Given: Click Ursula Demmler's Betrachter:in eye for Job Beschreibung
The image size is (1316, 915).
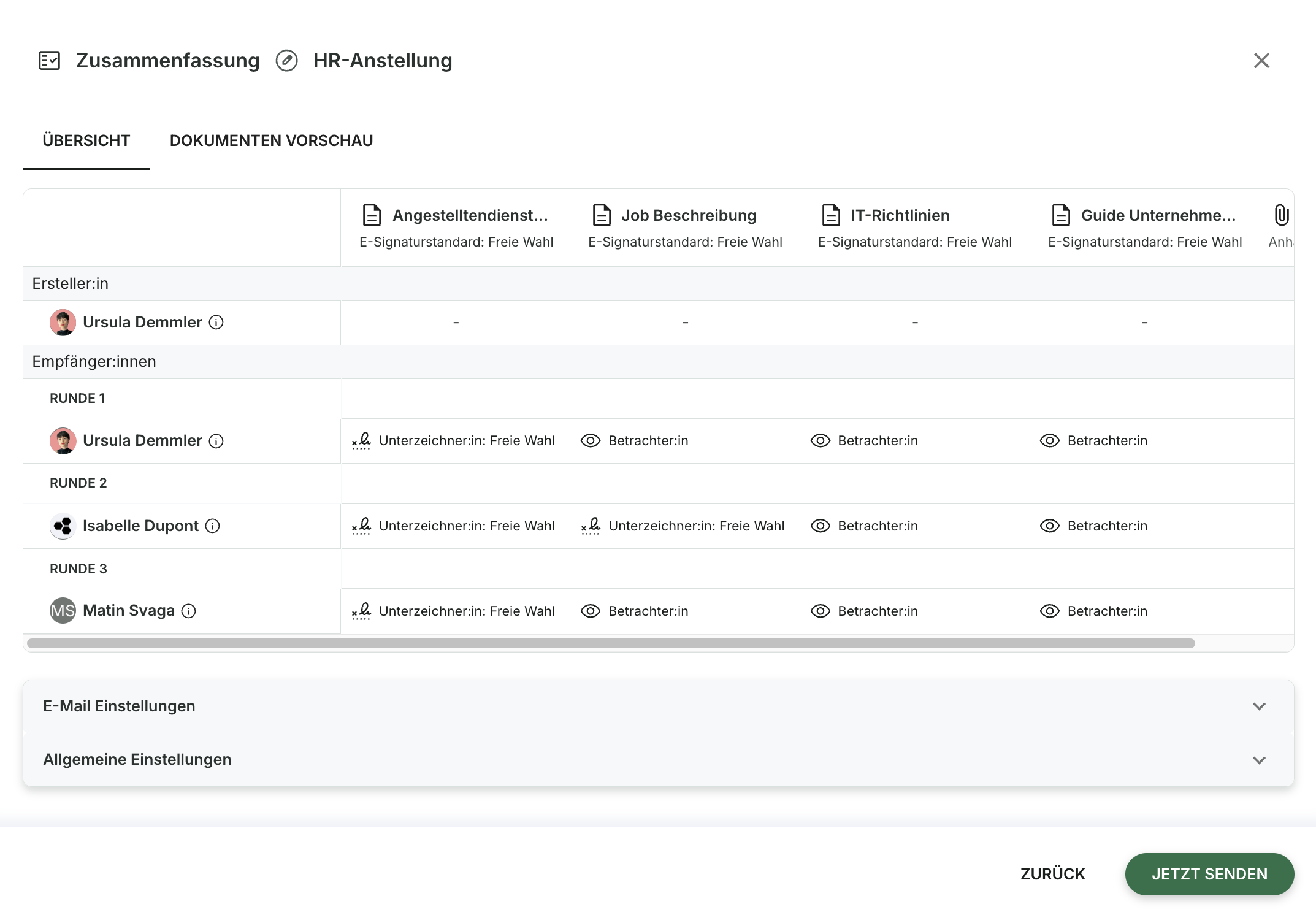Looking at the screenshot, I should click(x=591, y=441).
